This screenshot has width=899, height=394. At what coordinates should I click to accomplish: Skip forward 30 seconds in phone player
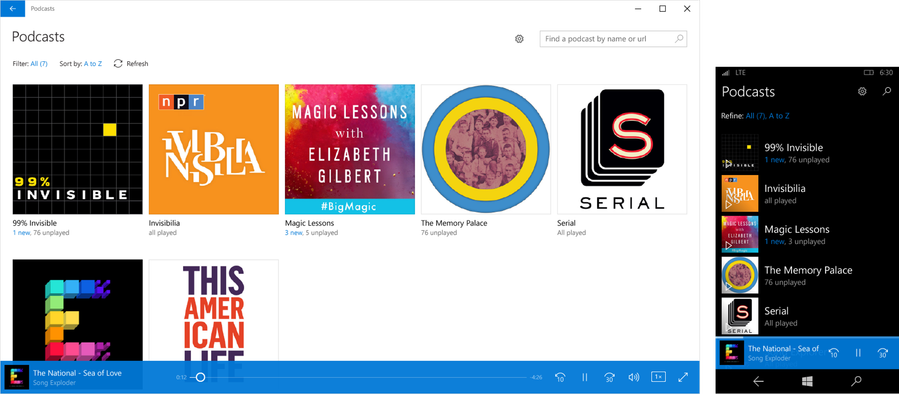point(883,353)
